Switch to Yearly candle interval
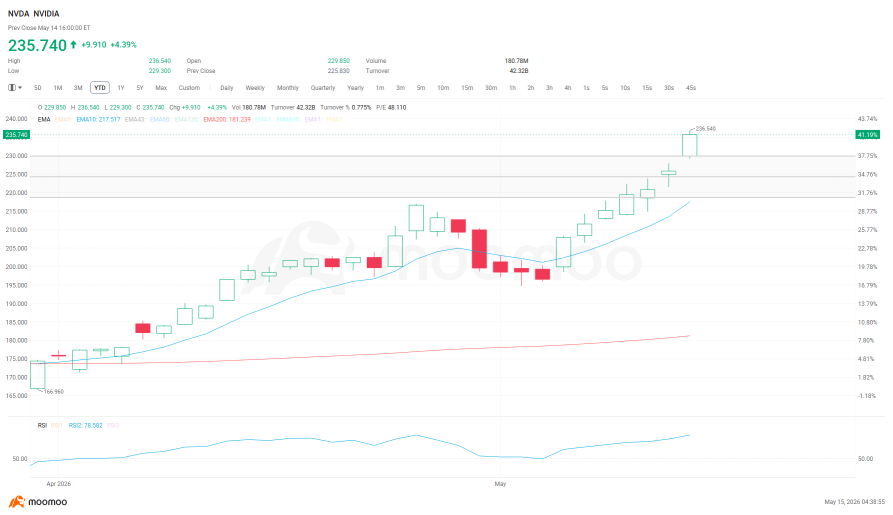 355,88
